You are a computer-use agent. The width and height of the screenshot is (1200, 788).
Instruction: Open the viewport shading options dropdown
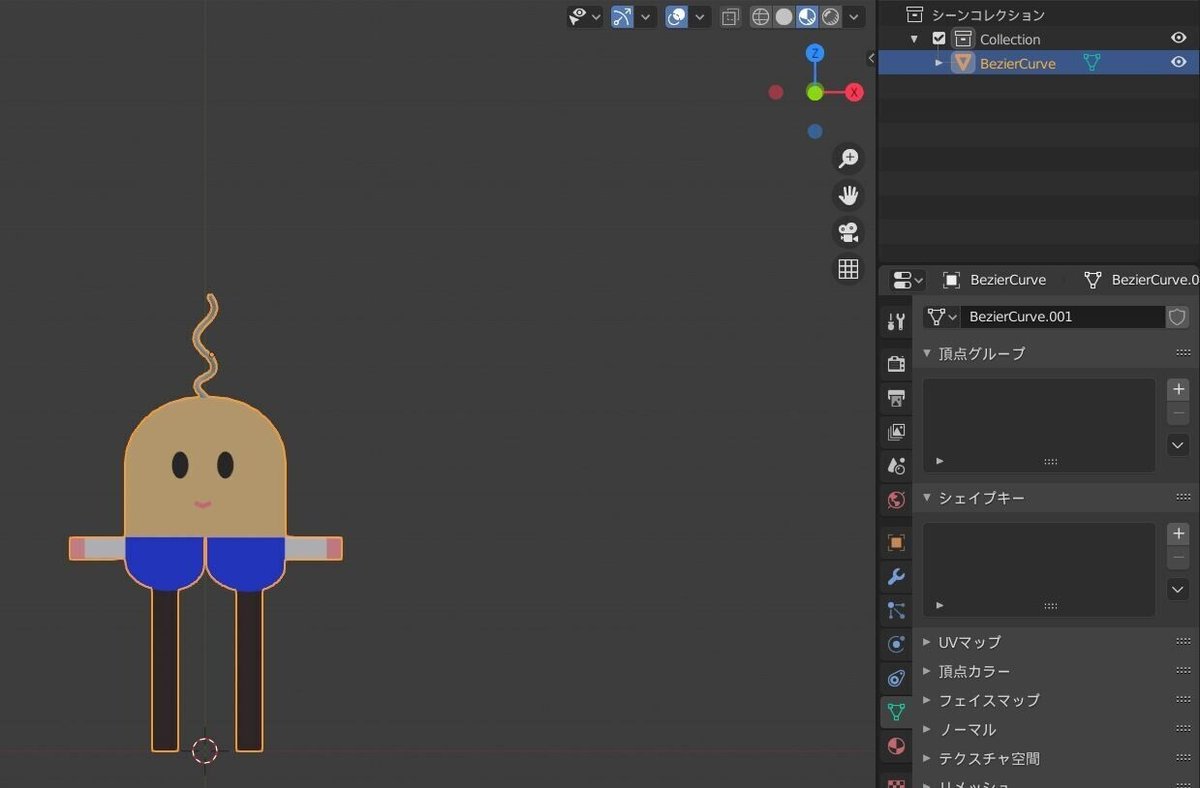coord(854,17)
